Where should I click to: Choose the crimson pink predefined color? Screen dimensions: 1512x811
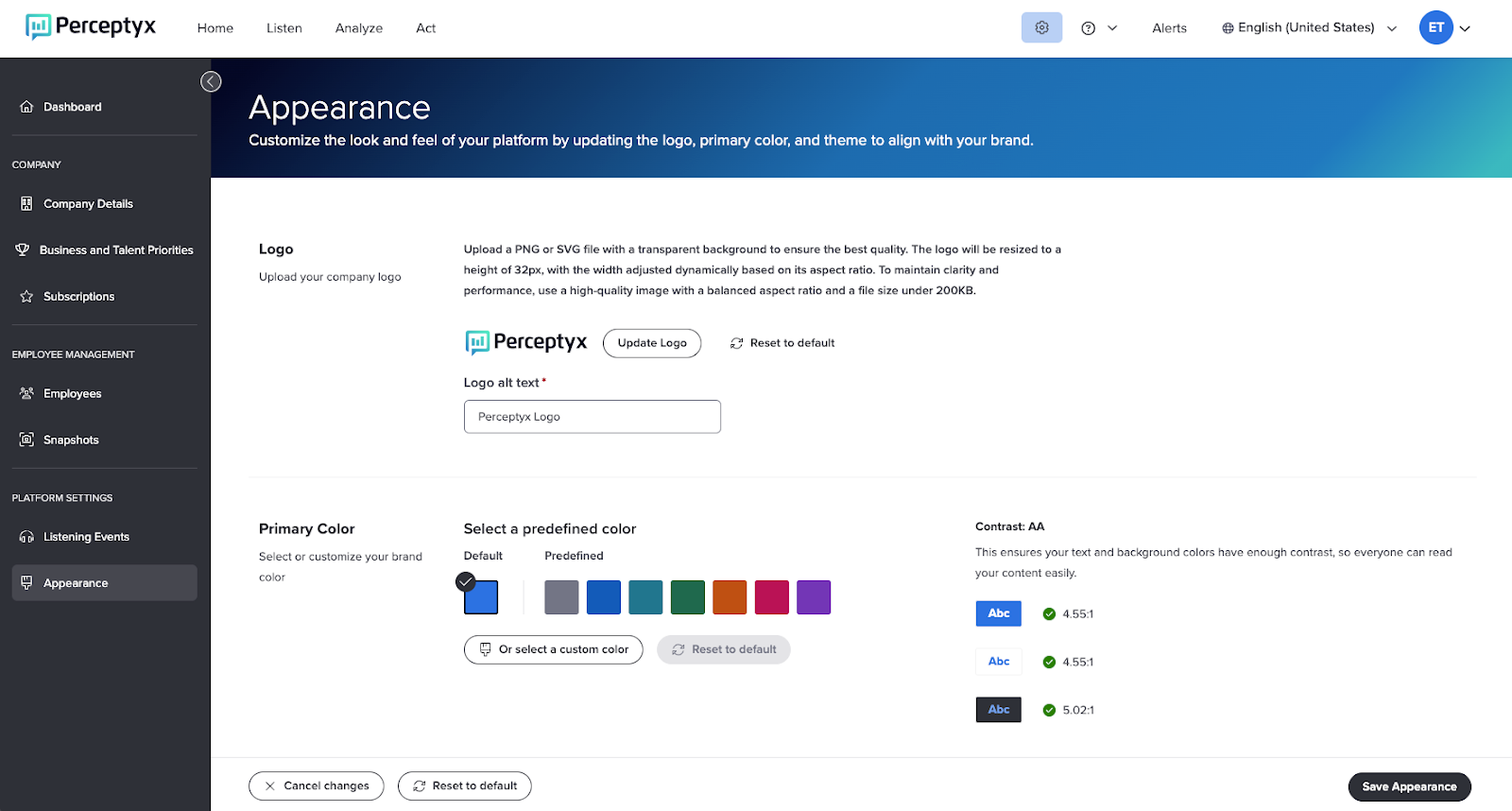tap(772, 597)
